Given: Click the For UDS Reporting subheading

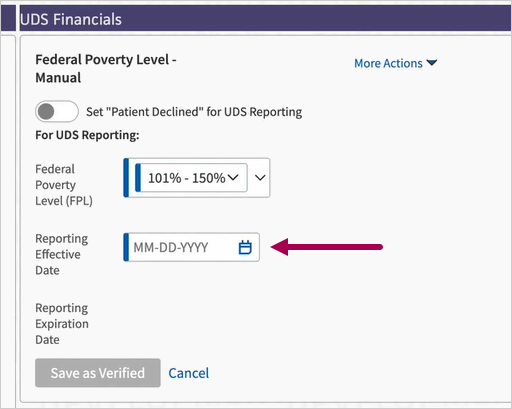Looking at the screenshot, I should tap(87, 135).
